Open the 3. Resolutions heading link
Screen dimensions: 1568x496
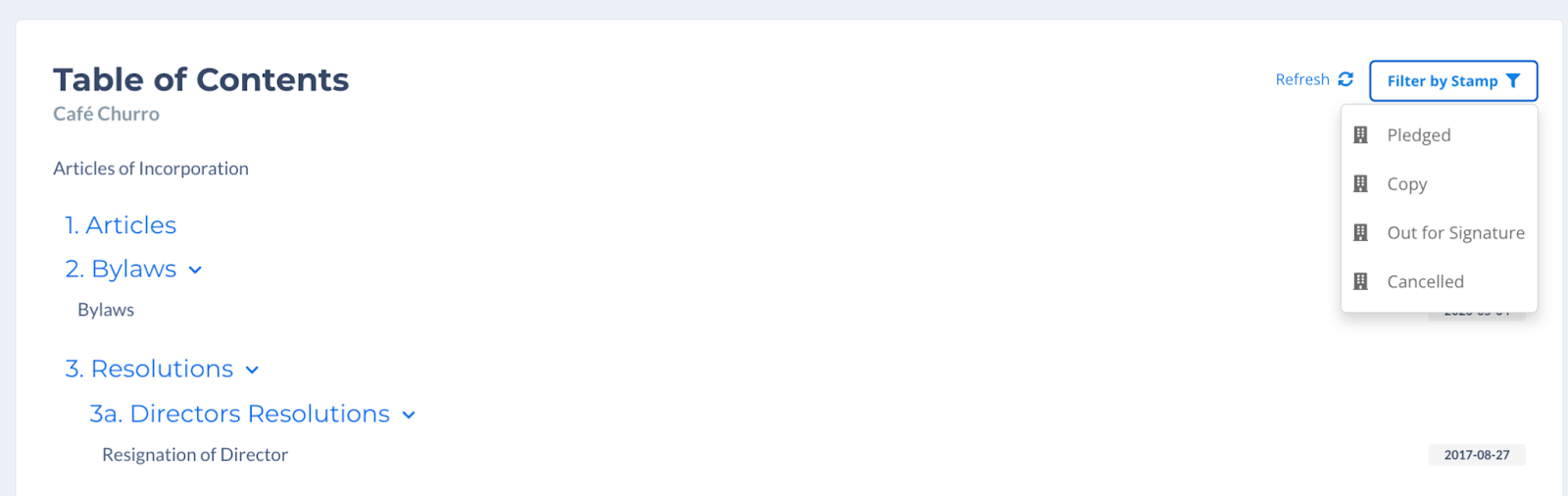pyautogui.click(x=149, y=370)
